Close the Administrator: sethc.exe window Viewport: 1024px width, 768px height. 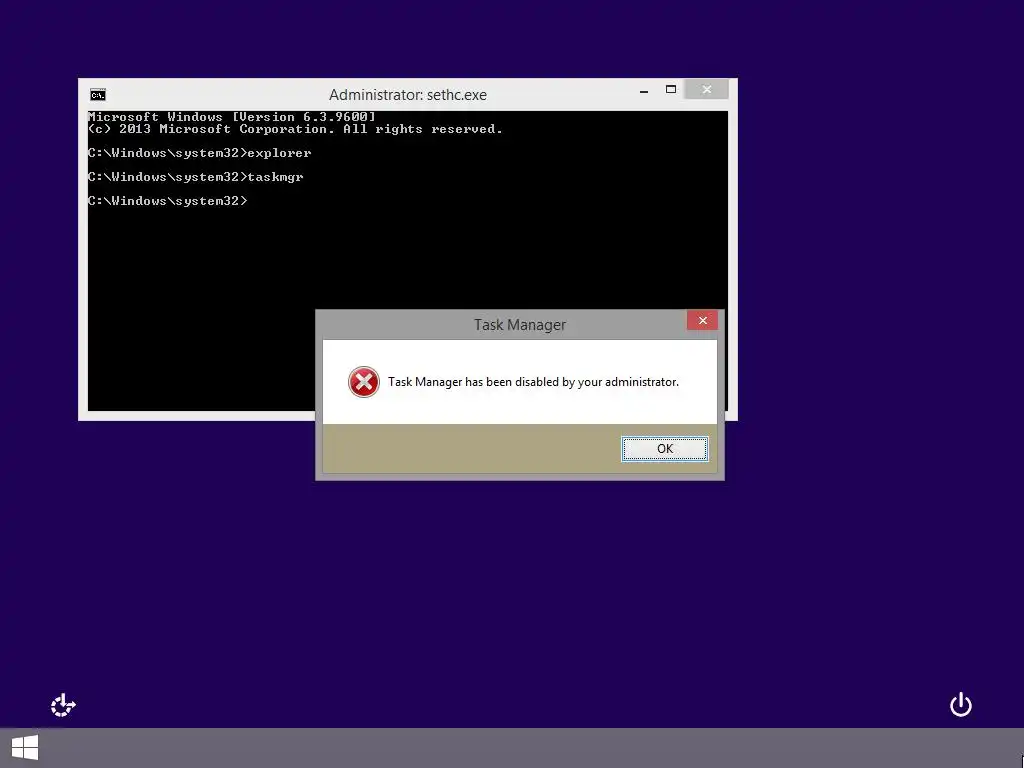click(x=707, y=89)
